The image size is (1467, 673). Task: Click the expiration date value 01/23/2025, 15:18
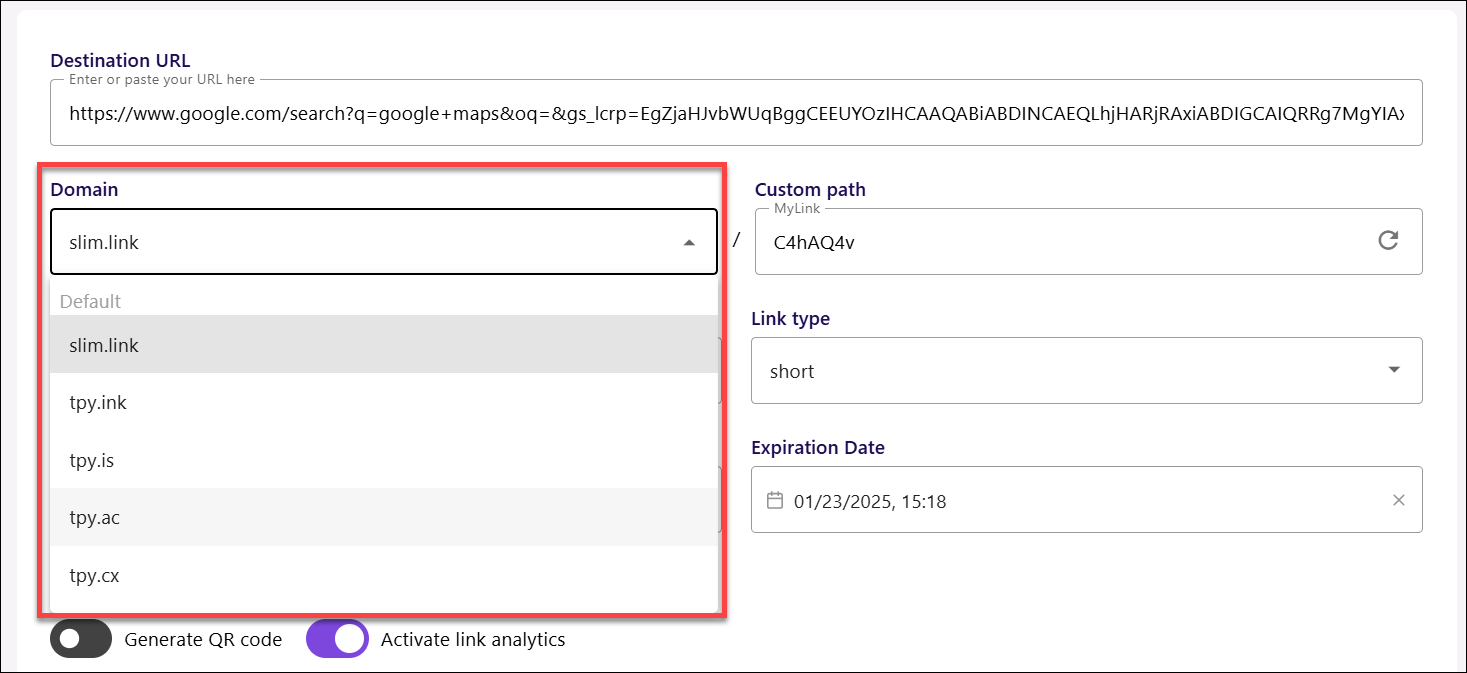(870, 501)
